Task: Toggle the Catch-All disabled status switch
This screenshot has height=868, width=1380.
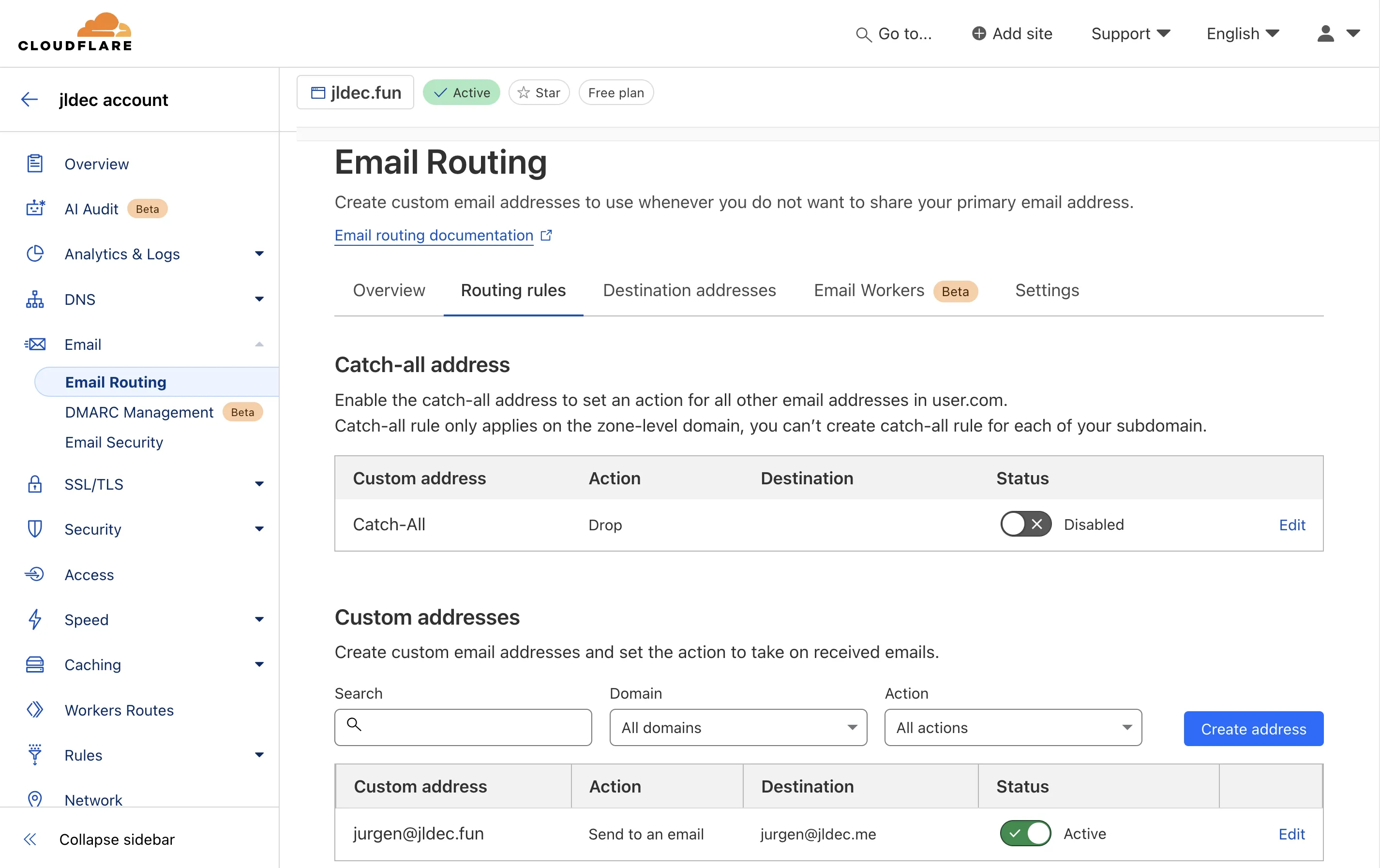Action: pyautogui.click(x=1025, y=524)
